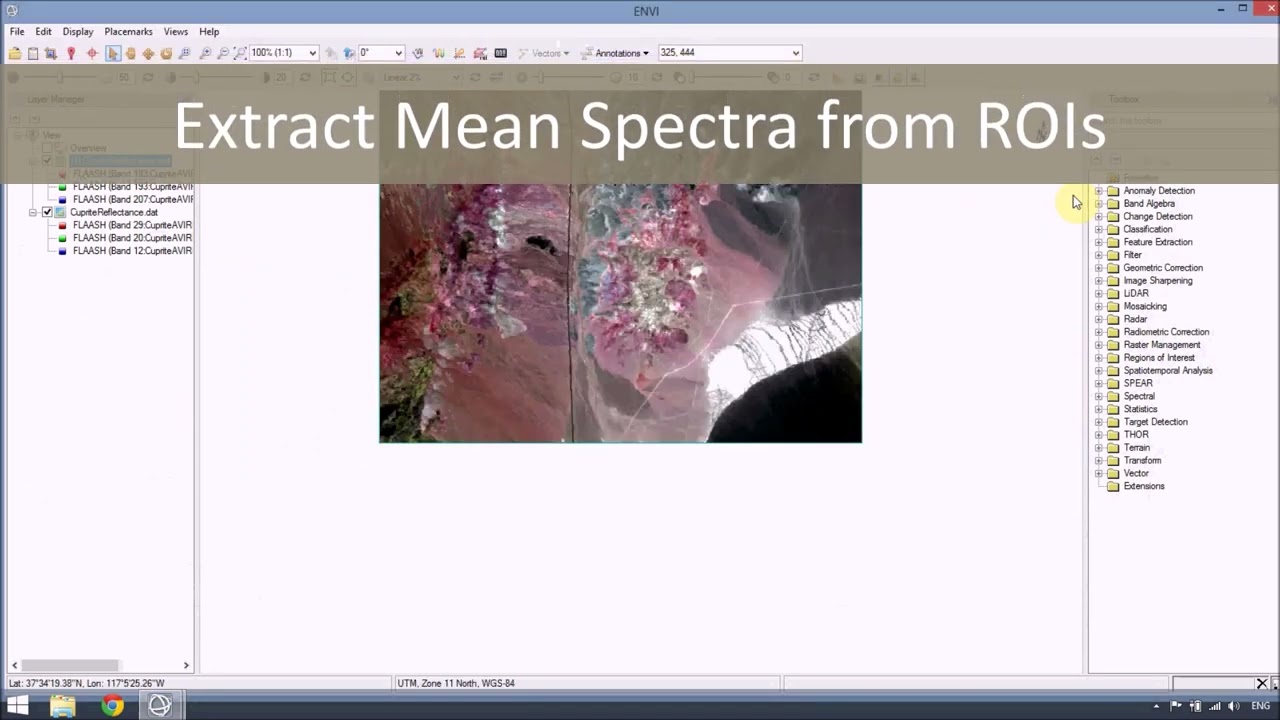Open the Cursor Value tool icon
Viewport: 1280px width, 720px height.
point(418,53)
